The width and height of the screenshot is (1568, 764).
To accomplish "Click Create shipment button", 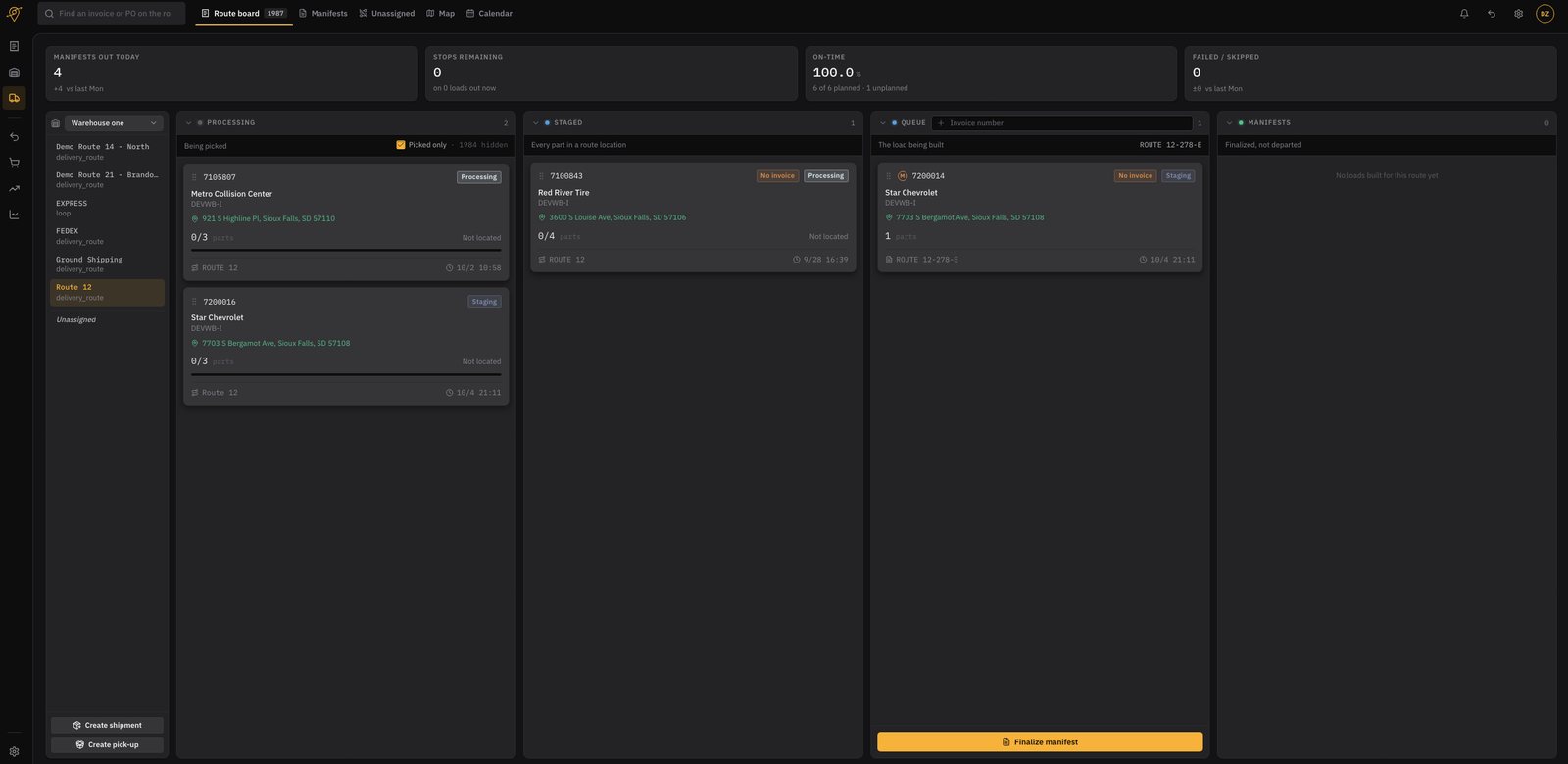I will pyautogui.click(x=108, y=726).
